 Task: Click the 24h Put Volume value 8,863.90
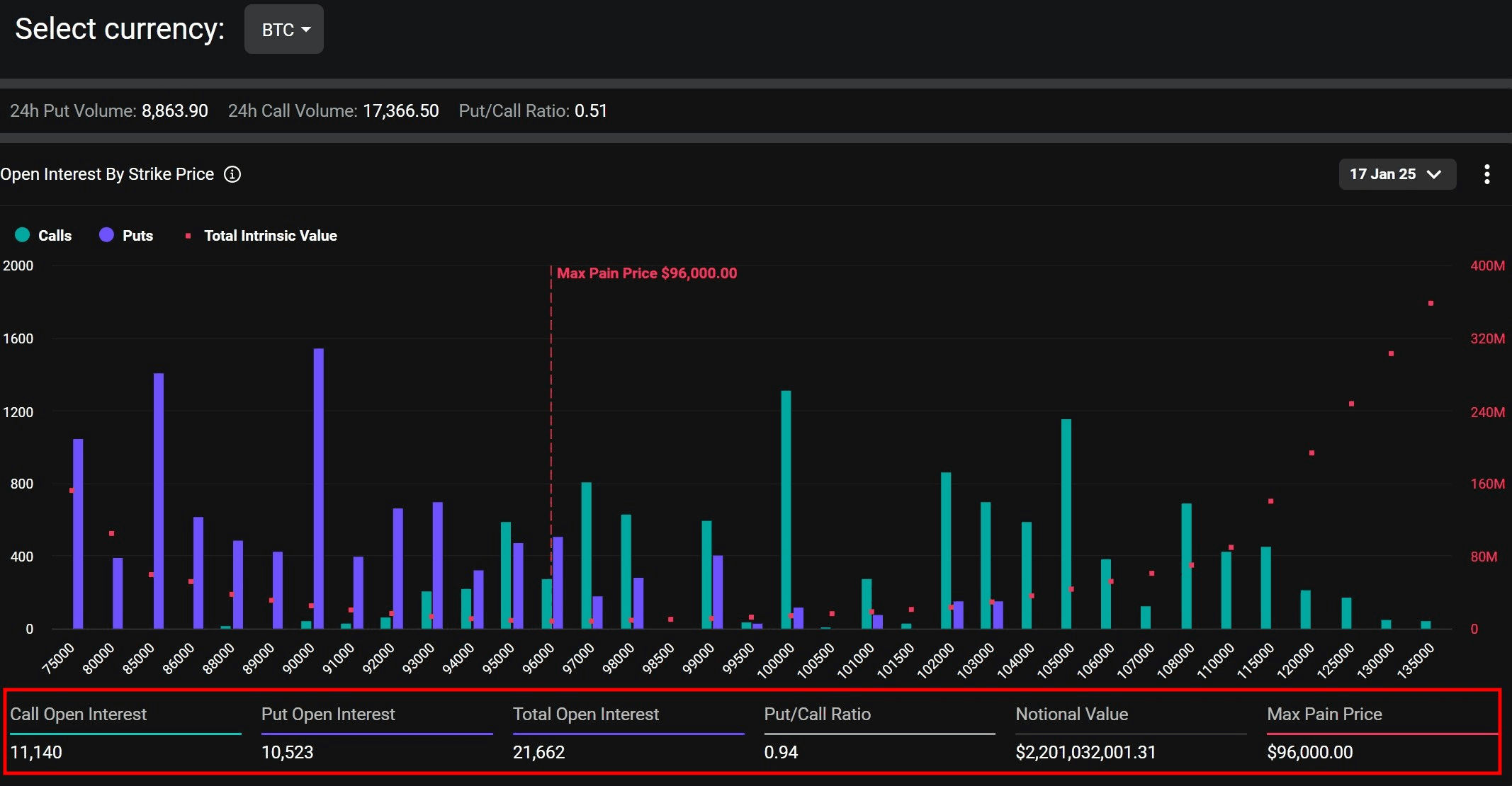click(175, 111)
